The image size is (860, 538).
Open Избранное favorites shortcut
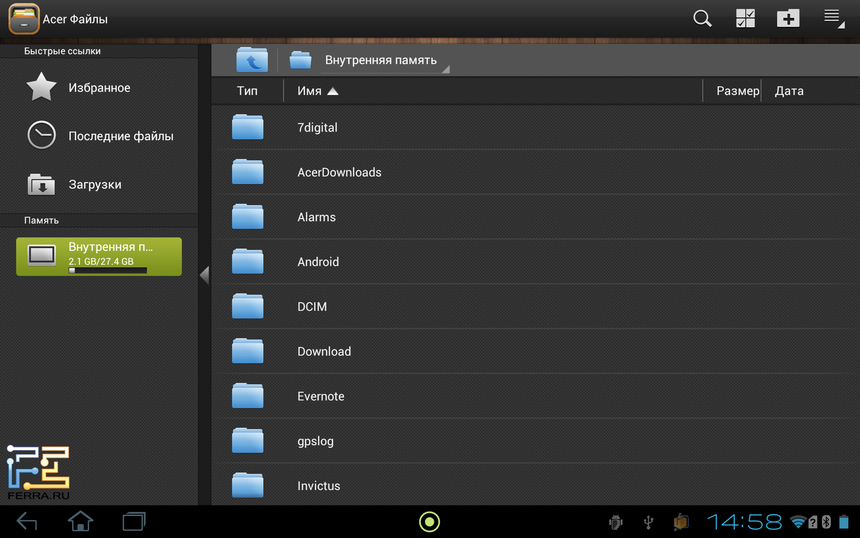click(x=99, y=88)
